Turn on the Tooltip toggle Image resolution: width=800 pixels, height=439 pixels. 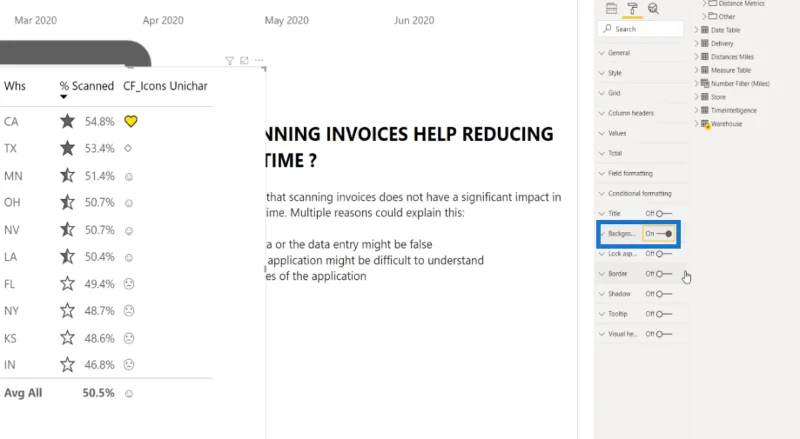664,314
